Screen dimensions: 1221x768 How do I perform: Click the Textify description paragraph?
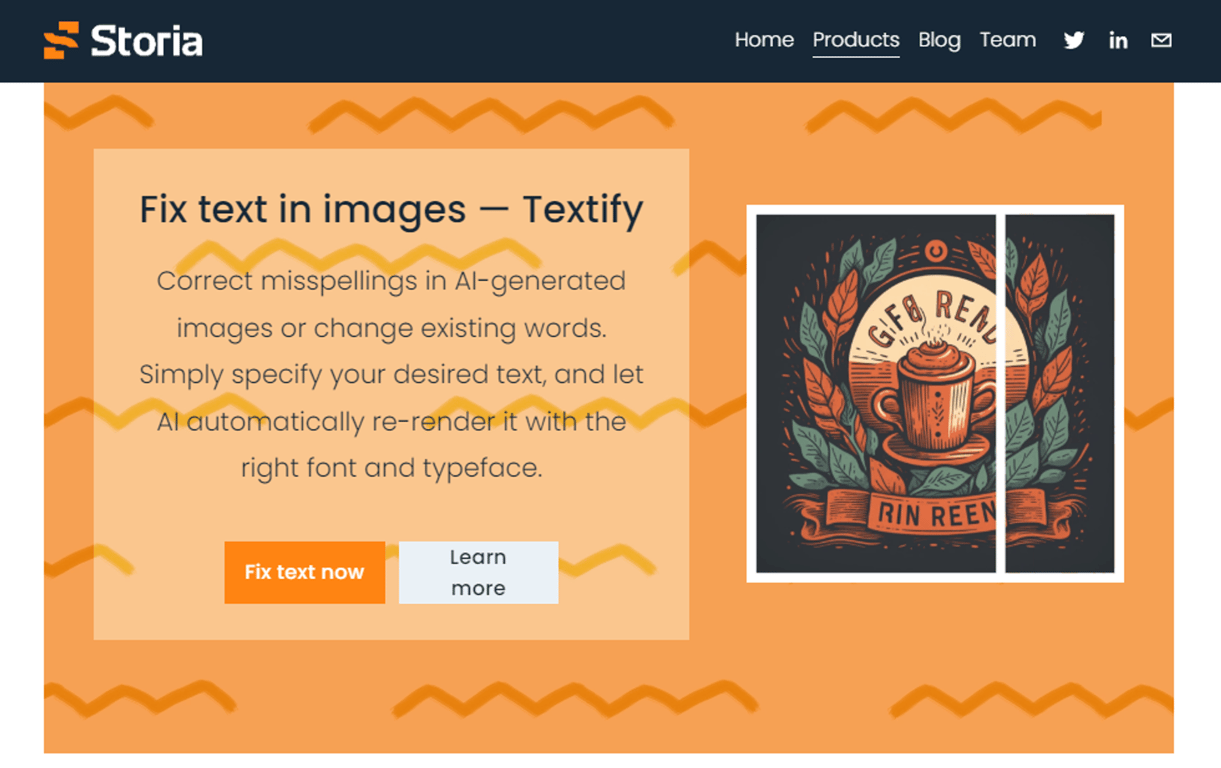(x=391, y=374)
